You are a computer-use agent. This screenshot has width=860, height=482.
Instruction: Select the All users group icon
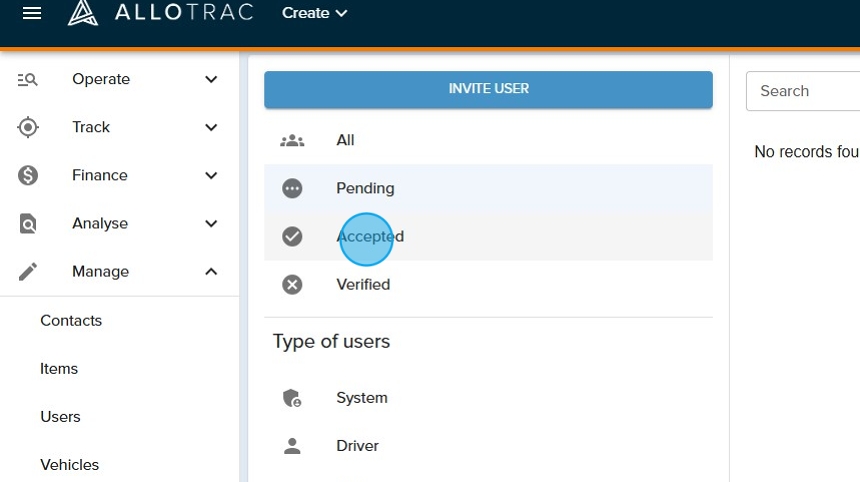coord(292,141)
